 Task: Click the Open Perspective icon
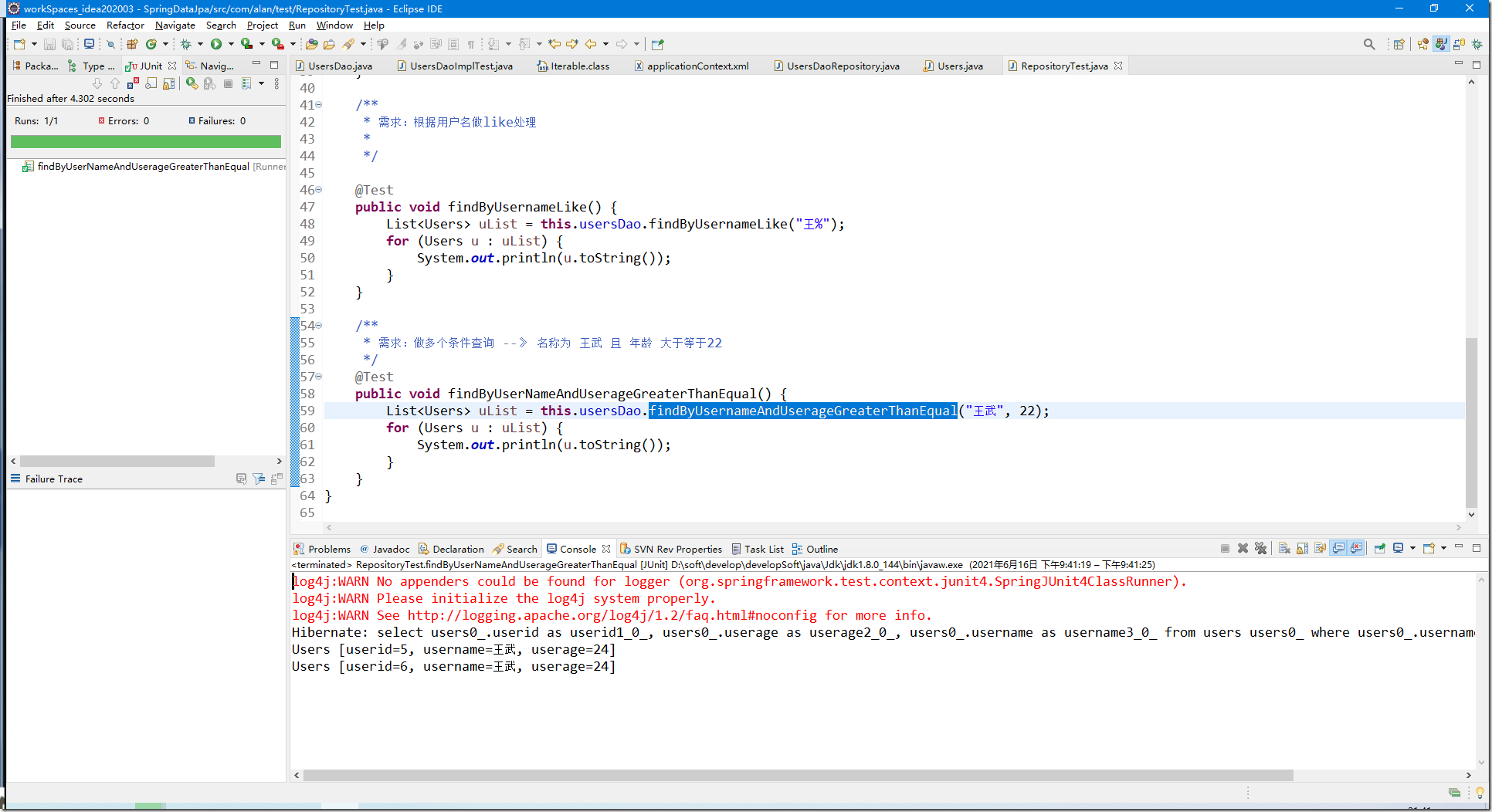click(1399, 45)
